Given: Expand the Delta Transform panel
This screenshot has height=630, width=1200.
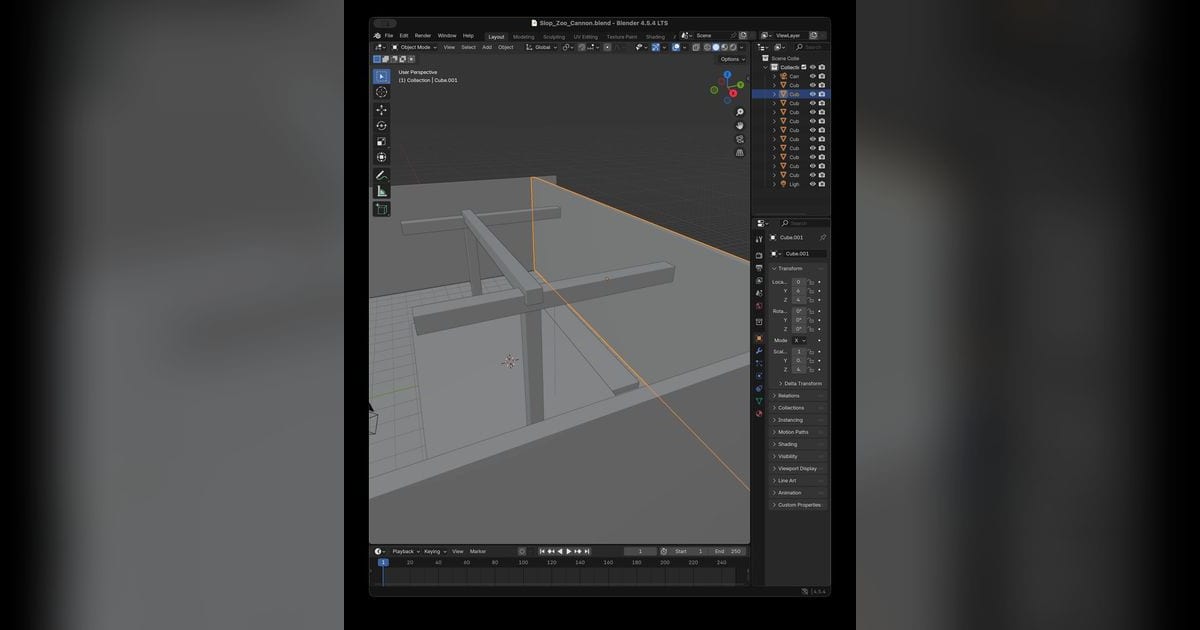Looking at the screenshot, I should pyautogui.click(x=802, y=383).
